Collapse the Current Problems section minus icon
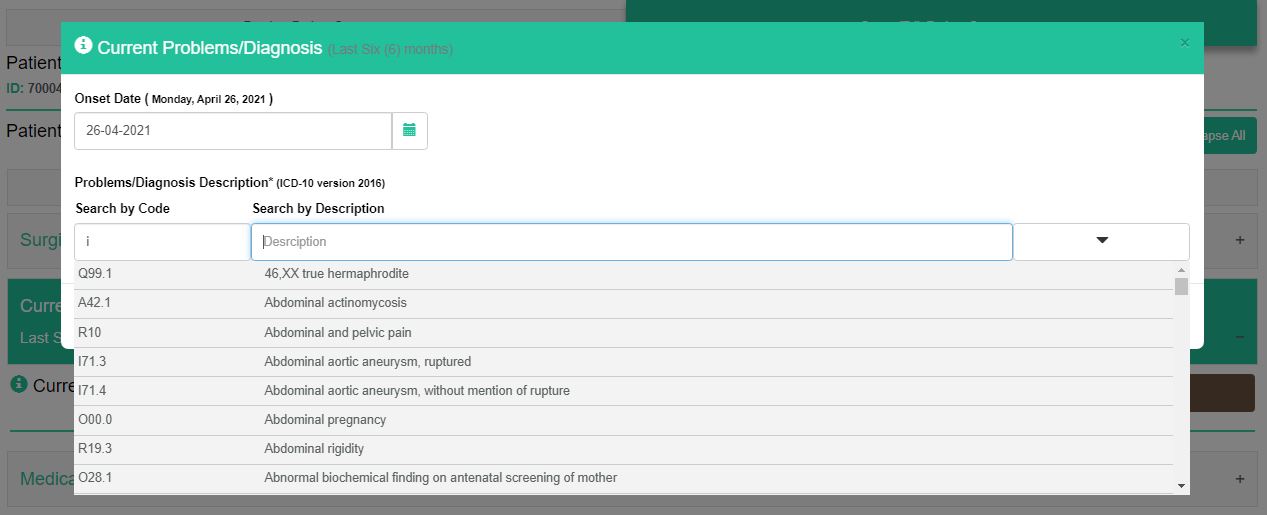1267x515 pixels. click(1240, 338)
